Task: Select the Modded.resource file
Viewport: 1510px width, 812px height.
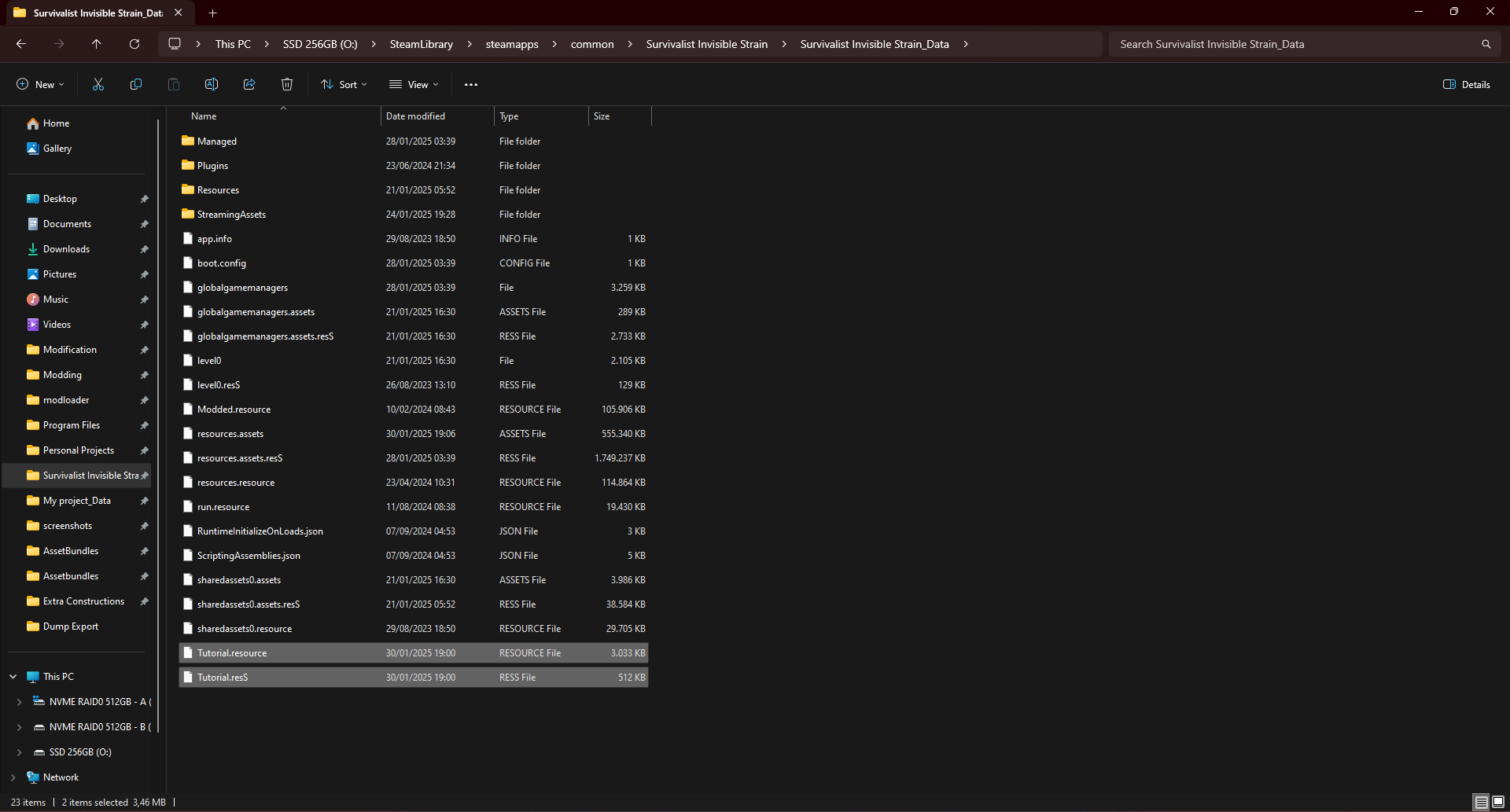Action: point(414,410)
